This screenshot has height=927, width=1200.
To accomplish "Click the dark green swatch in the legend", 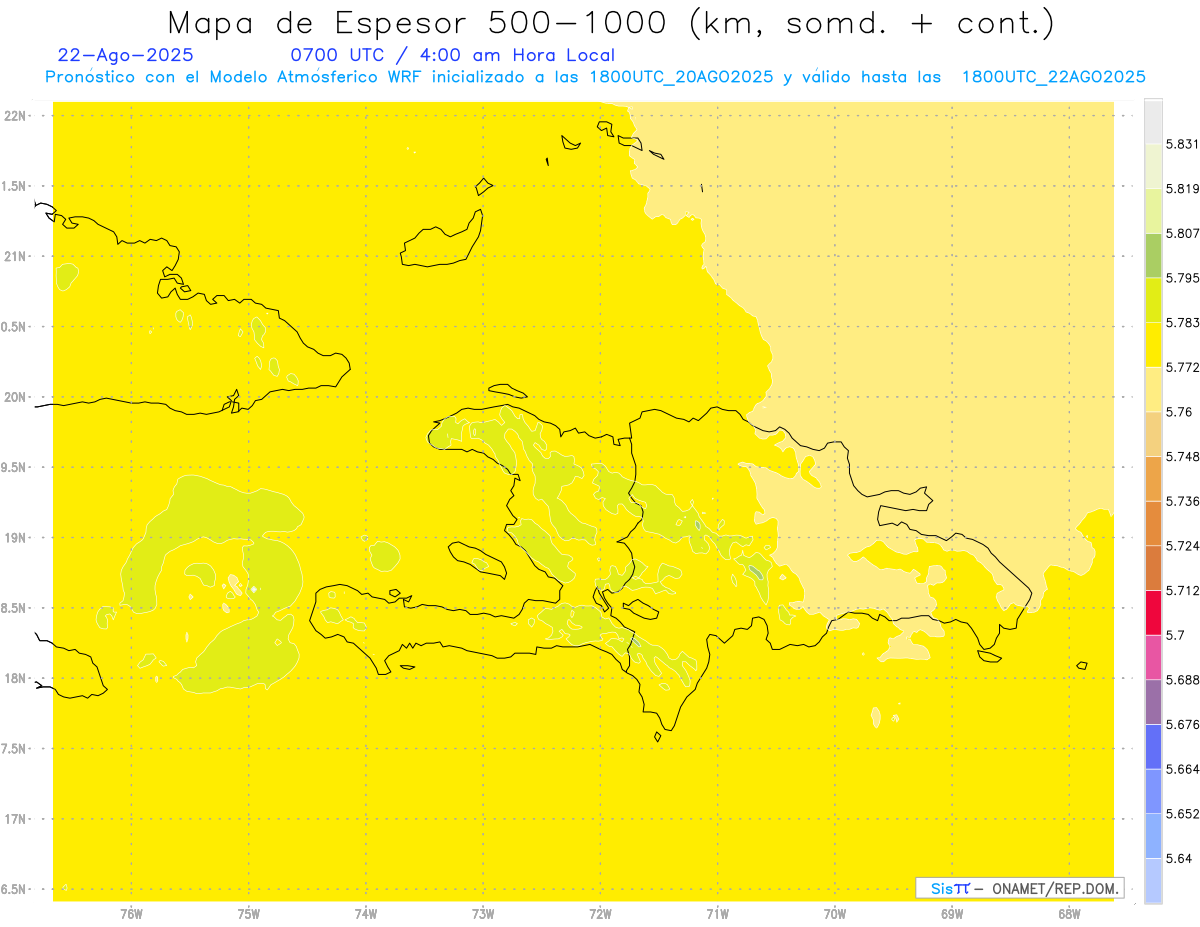I will (x=1153, y=255).
